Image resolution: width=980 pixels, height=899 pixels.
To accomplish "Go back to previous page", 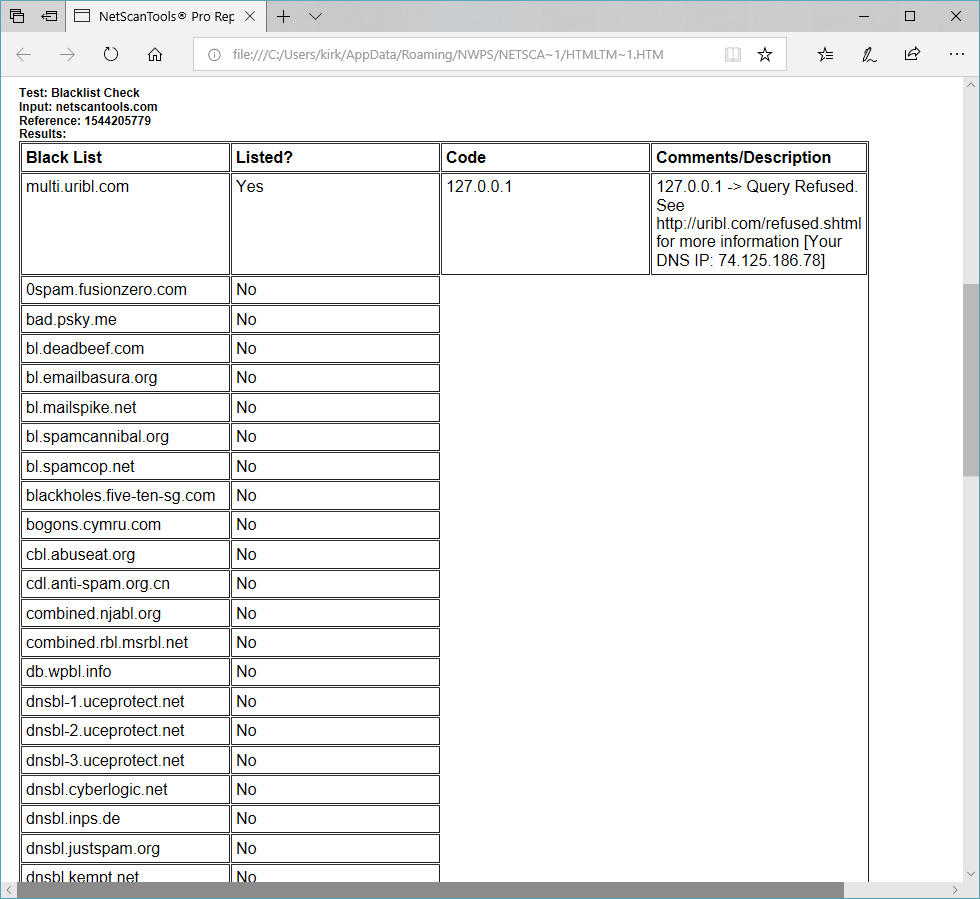I will pyautogui.click(x=24, y=54).
